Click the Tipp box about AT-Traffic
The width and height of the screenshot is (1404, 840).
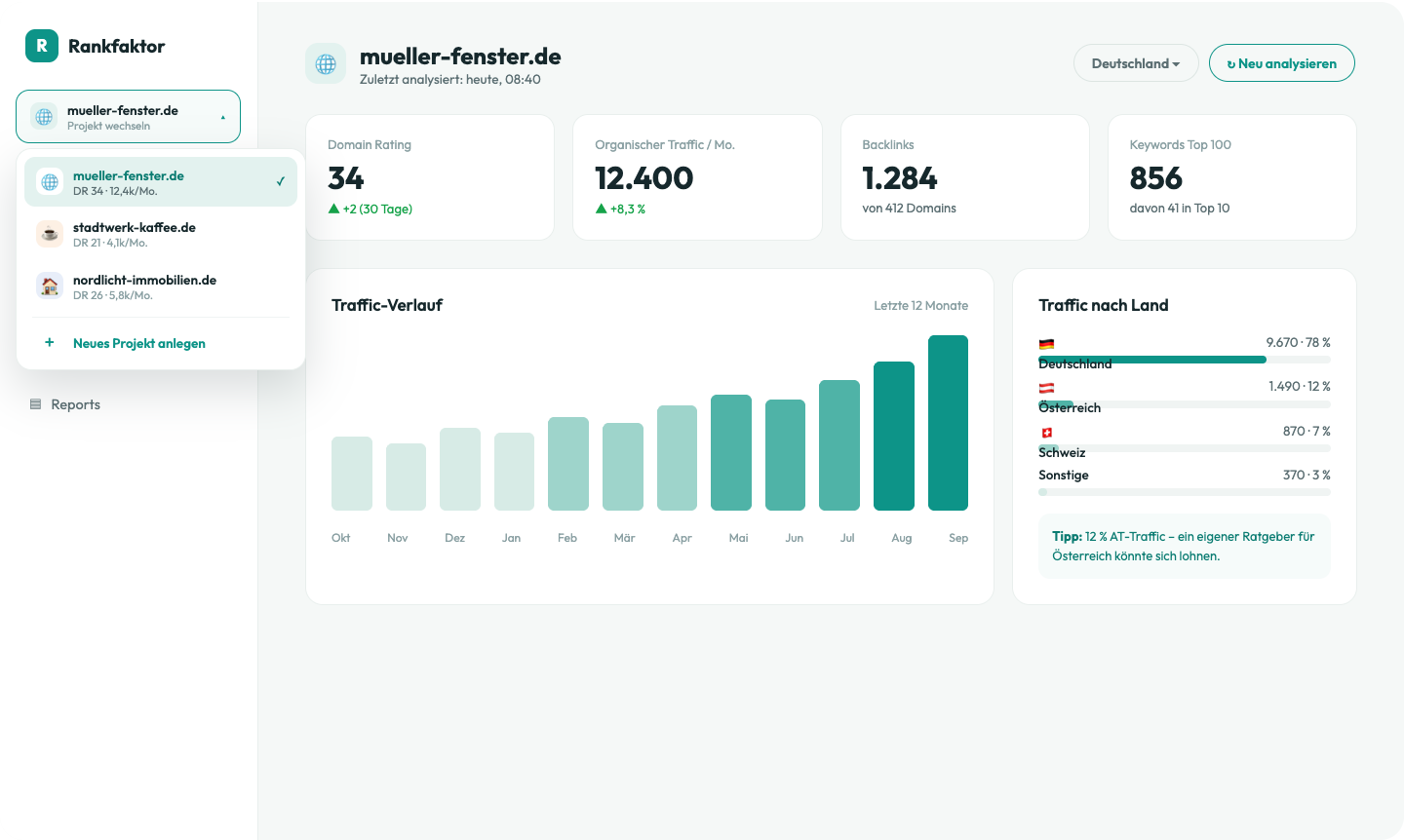click(x=1185, y=546)
